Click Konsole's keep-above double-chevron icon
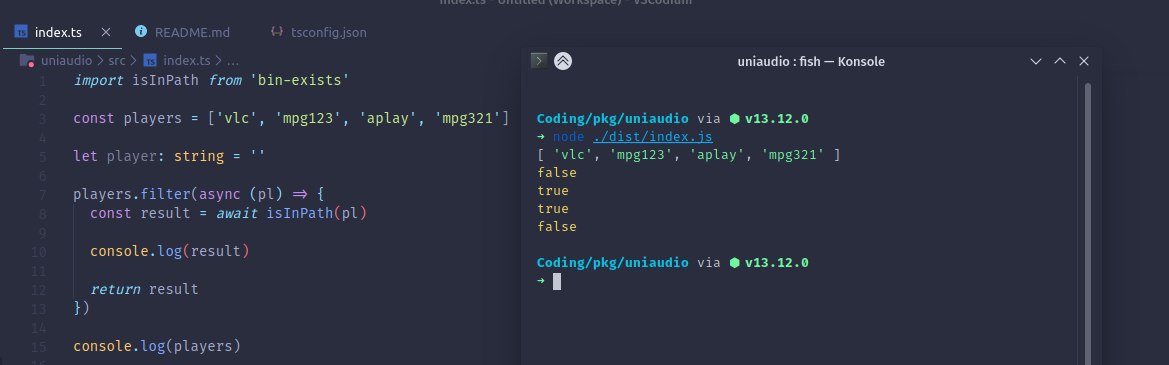The width and height of the screenshot is (1169, 365). click(563, 61)
